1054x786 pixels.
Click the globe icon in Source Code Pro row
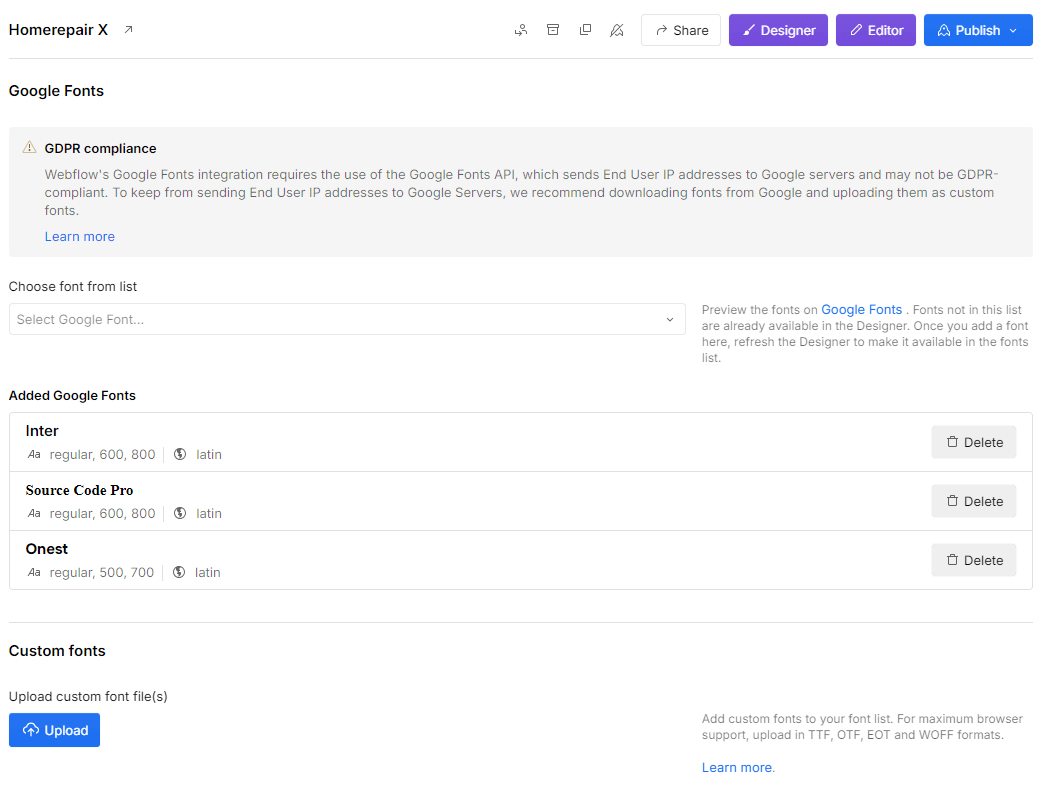click(180, 513)
